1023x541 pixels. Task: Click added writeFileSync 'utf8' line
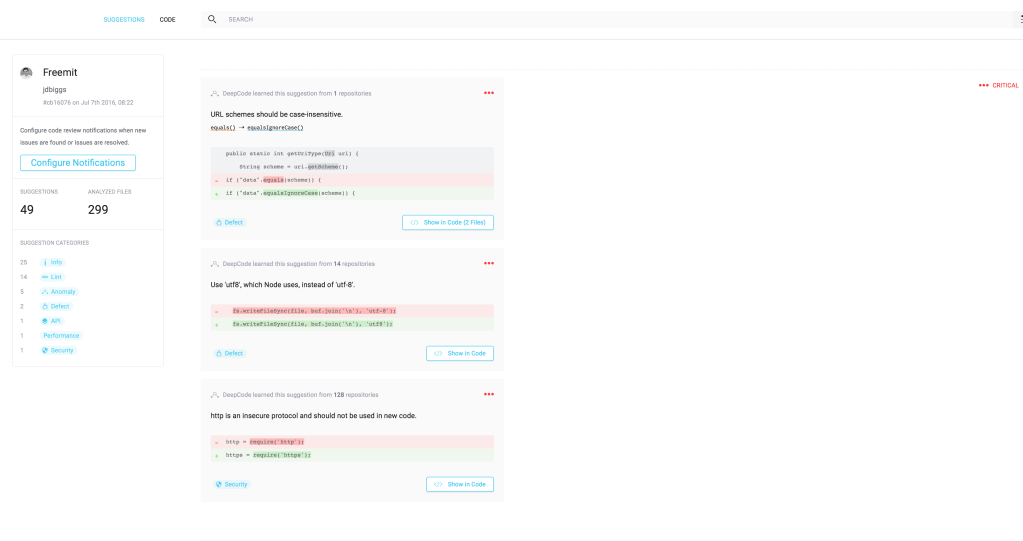tap(352, 324)
